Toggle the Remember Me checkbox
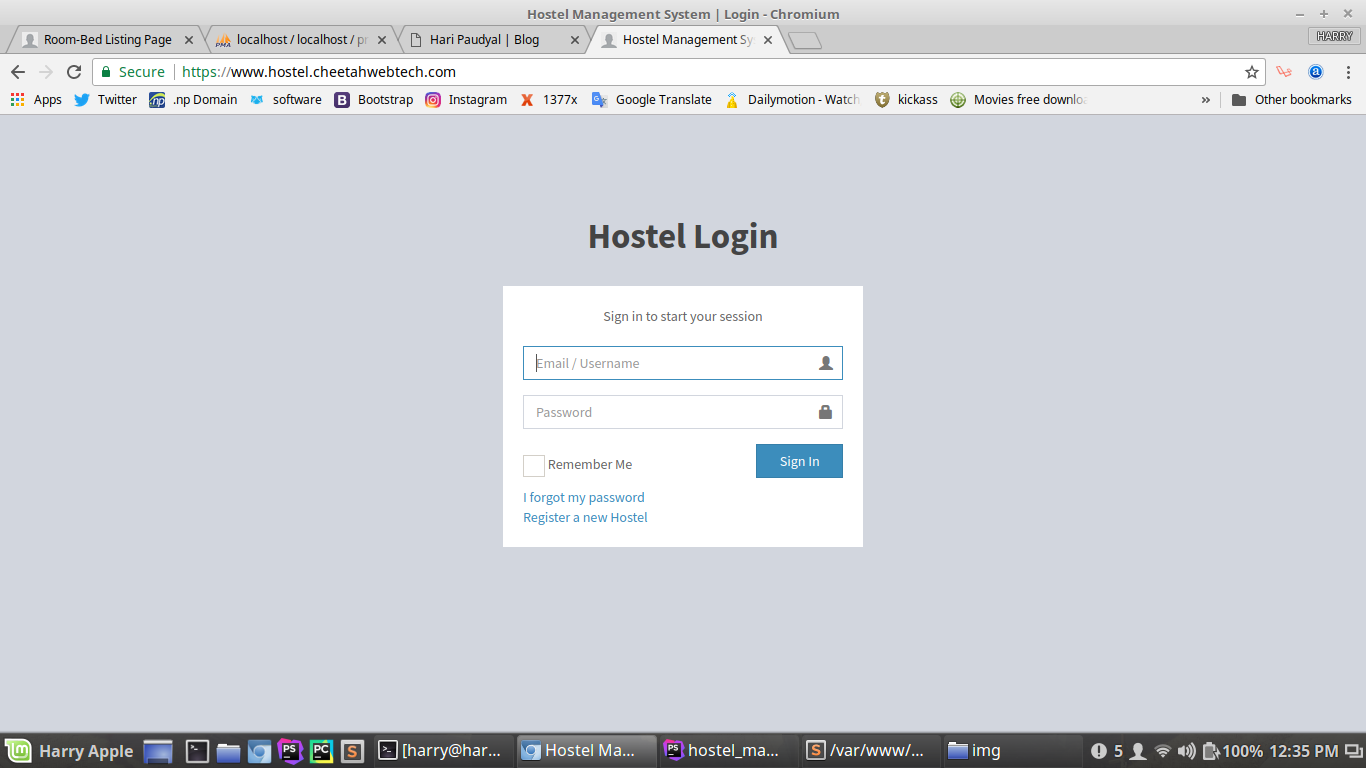The height and width of the screenshot is (768, 1366). coord(534,465)
